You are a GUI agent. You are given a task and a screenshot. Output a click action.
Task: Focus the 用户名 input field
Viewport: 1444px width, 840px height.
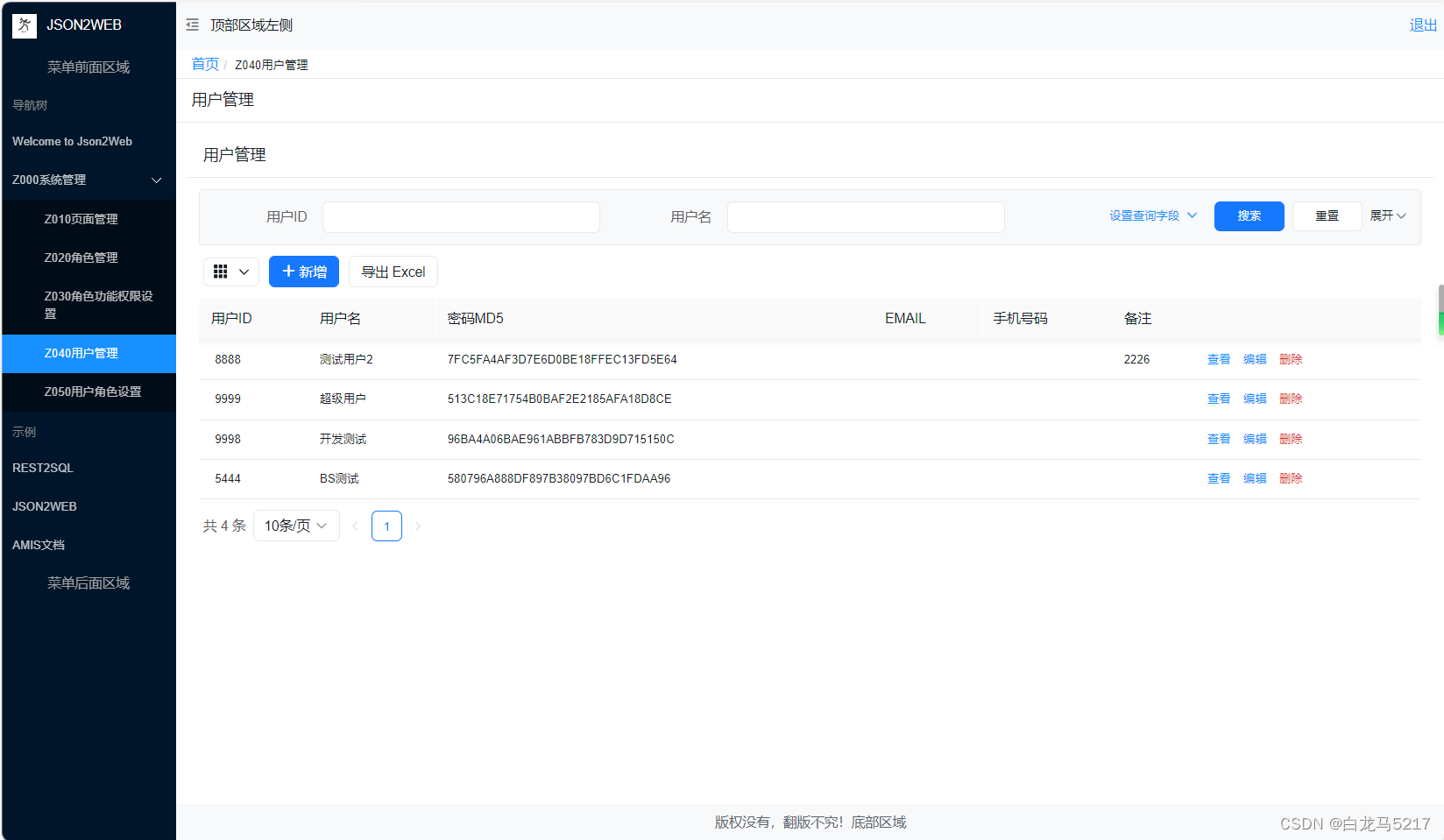tap(866, 217)
